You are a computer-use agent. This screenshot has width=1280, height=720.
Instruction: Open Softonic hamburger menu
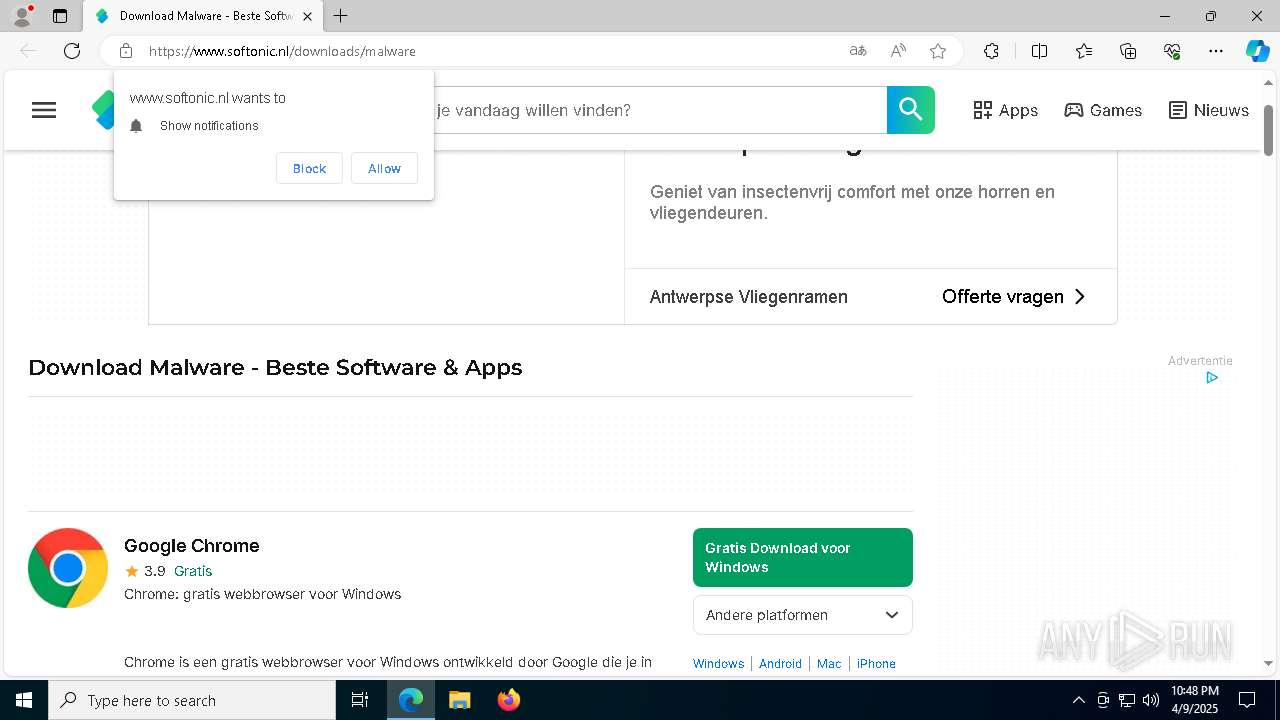tap(44, 110)
